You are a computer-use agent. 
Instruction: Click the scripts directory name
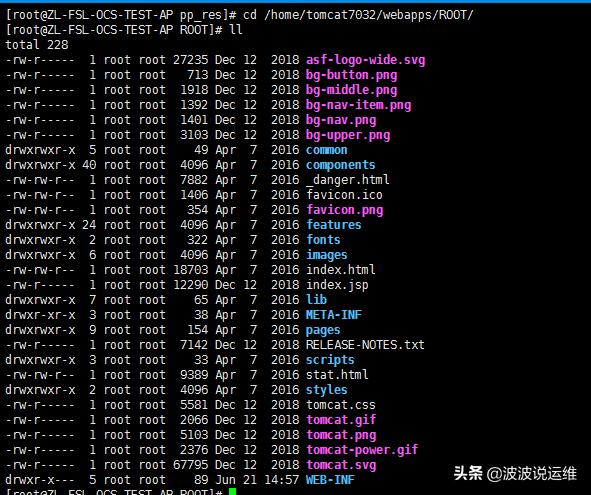[330, 360]
